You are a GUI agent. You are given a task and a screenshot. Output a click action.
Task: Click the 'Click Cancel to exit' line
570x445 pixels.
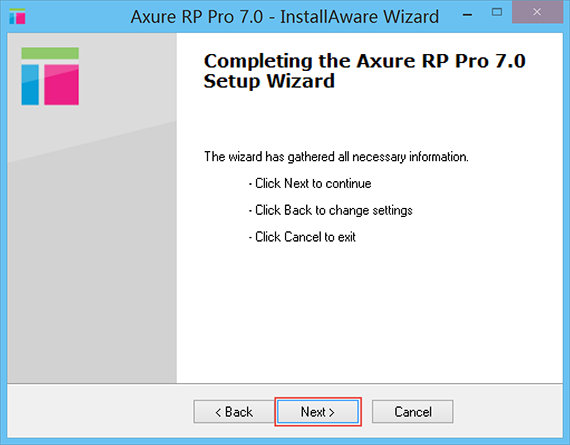coord(302,237)
